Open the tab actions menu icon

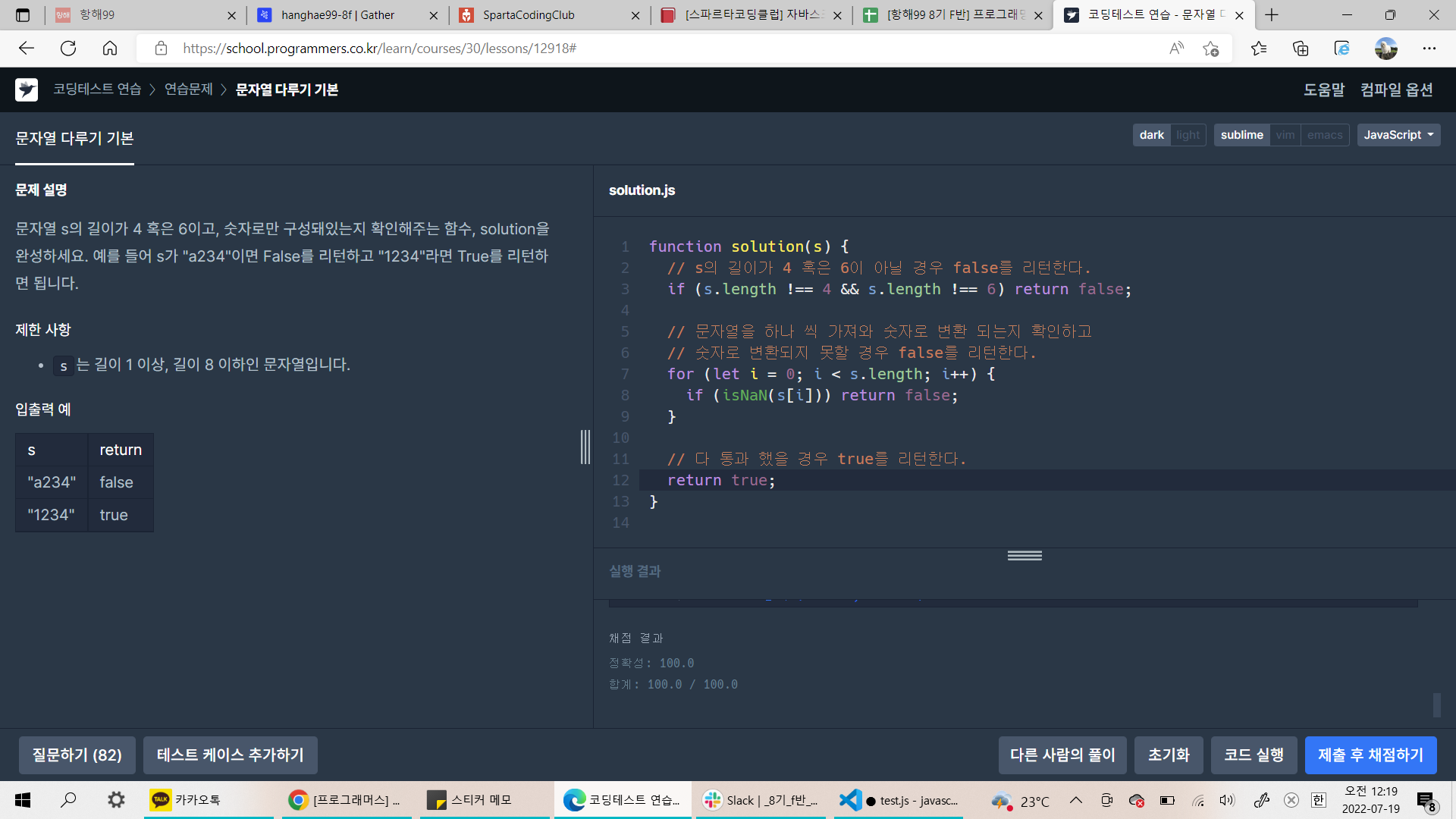(x=23, y=15)
